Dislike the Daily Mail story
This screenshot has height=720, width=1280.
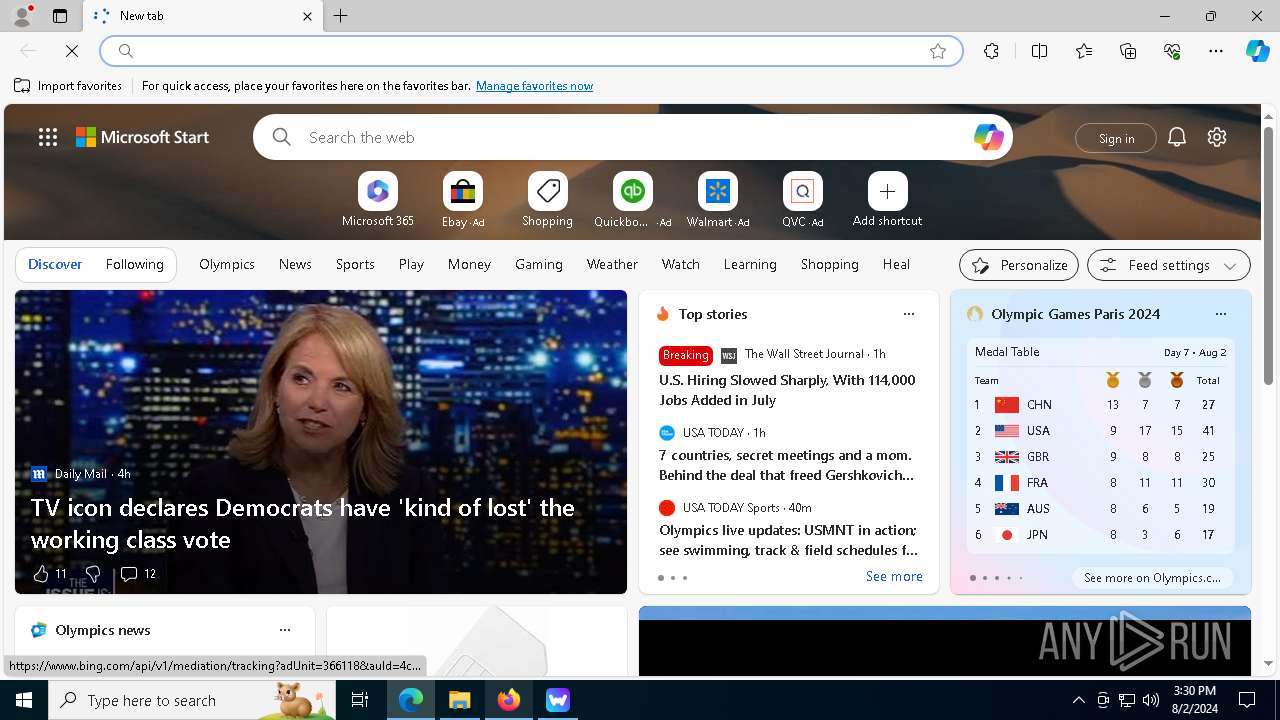[x=92, y=574]
